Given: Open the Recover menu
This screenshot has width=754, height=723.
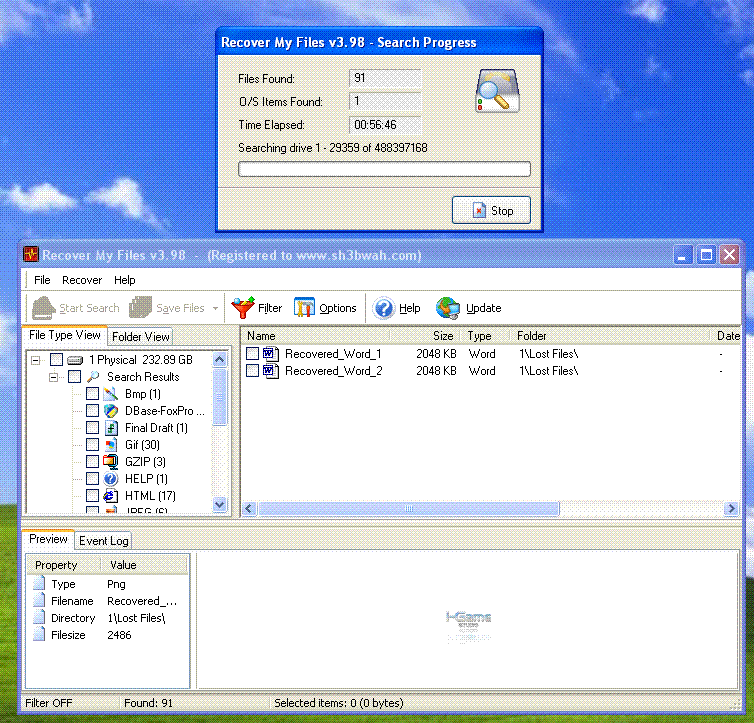Looking at the screenshot, I should 82,280.
